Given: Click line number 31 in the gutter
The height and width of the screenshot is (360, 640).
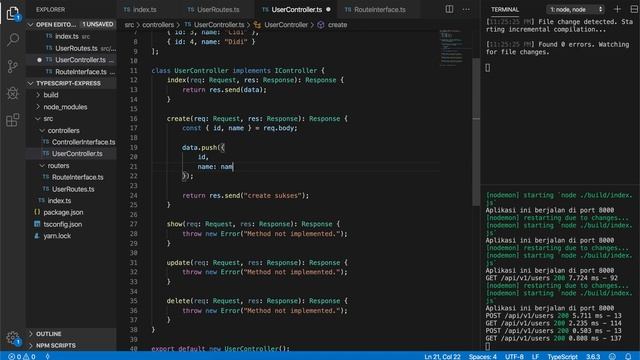Looking at the screenshot, I should click(x=133, y=263).
